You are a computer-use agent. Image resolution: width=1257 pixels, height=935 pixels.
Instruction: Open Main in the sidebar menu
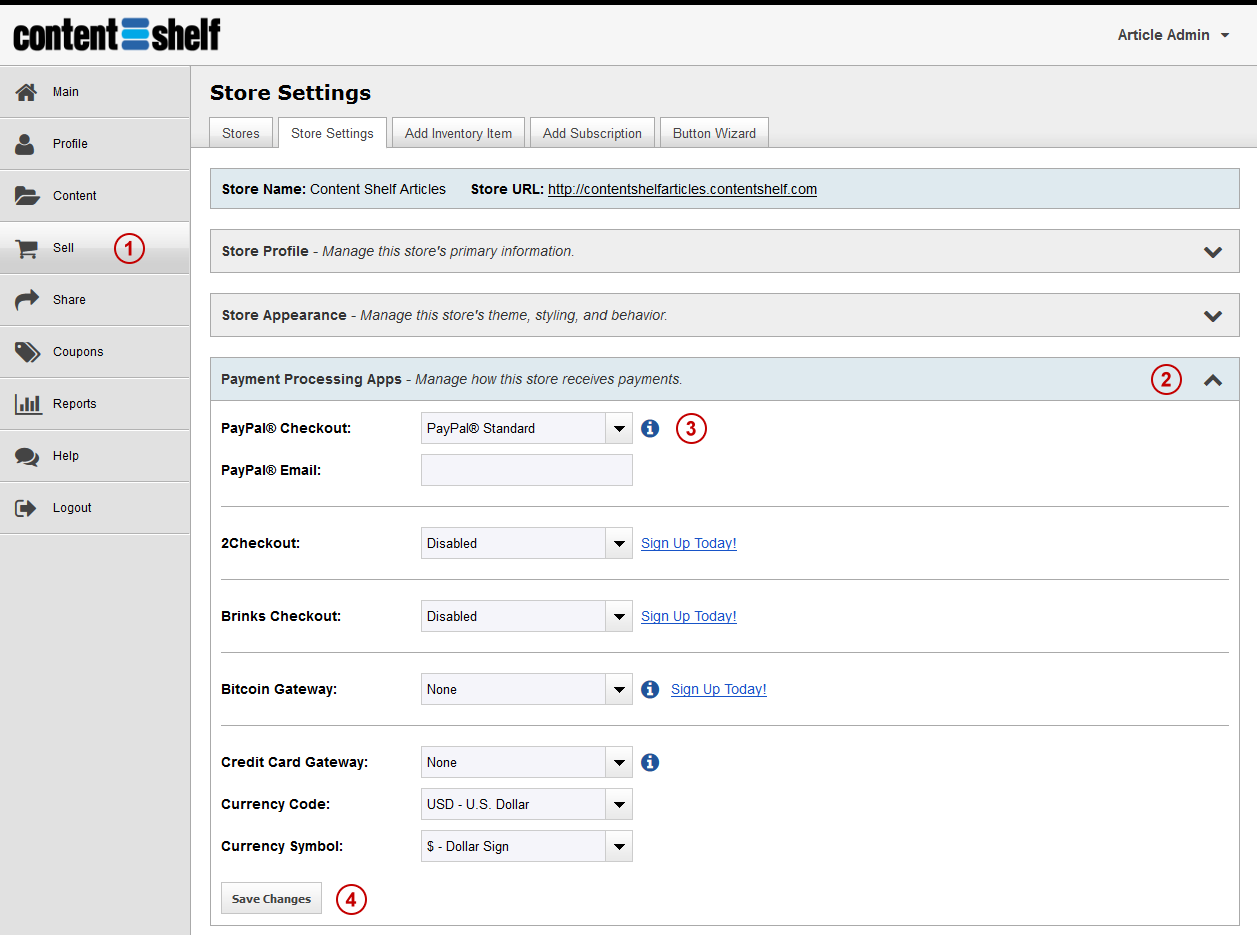tap(95, 92)
